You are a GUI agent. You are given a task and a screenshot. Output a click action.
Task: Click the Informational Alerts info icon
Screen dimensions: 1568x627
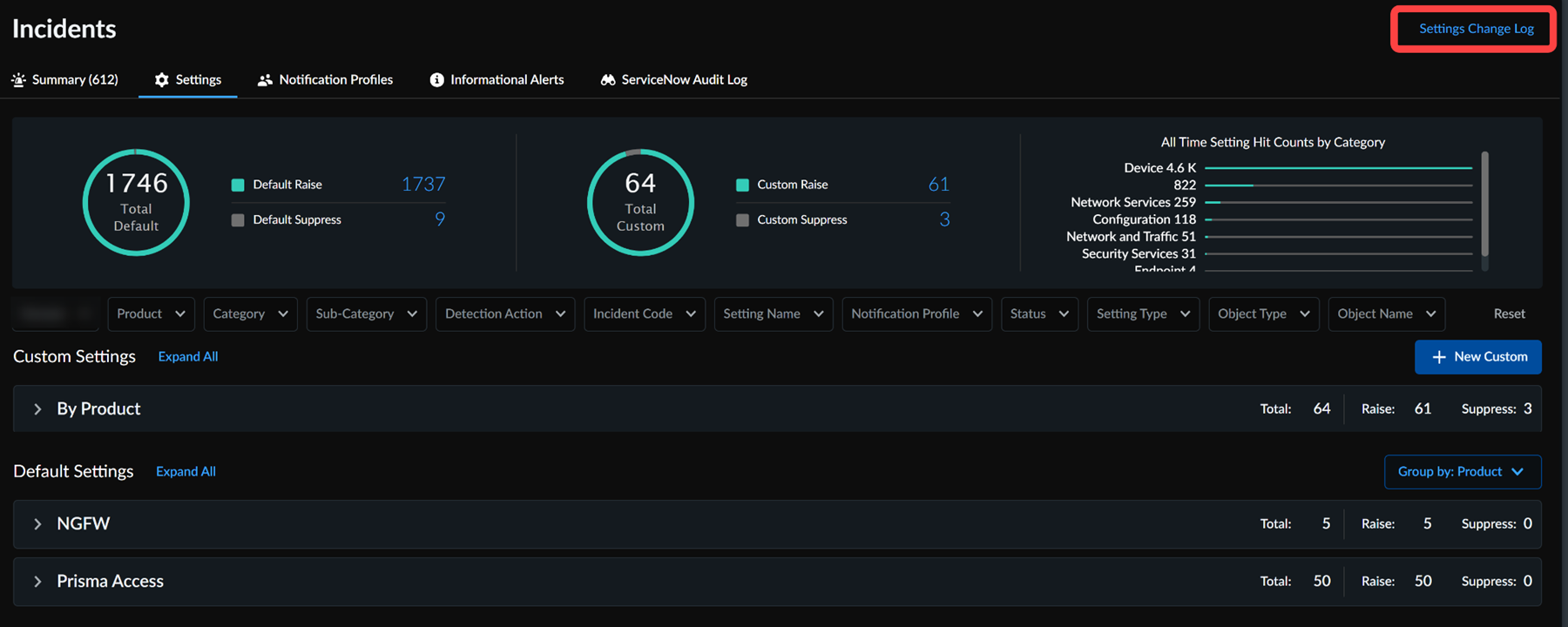[x=436, y=80]
